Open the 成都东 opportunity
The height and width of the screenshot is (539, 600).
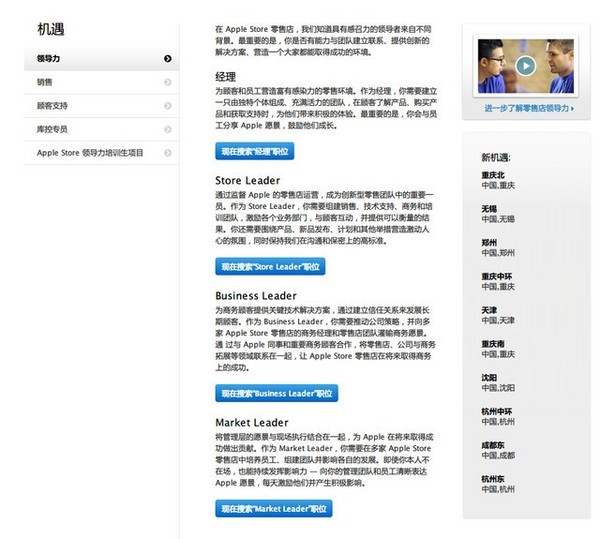493,445
